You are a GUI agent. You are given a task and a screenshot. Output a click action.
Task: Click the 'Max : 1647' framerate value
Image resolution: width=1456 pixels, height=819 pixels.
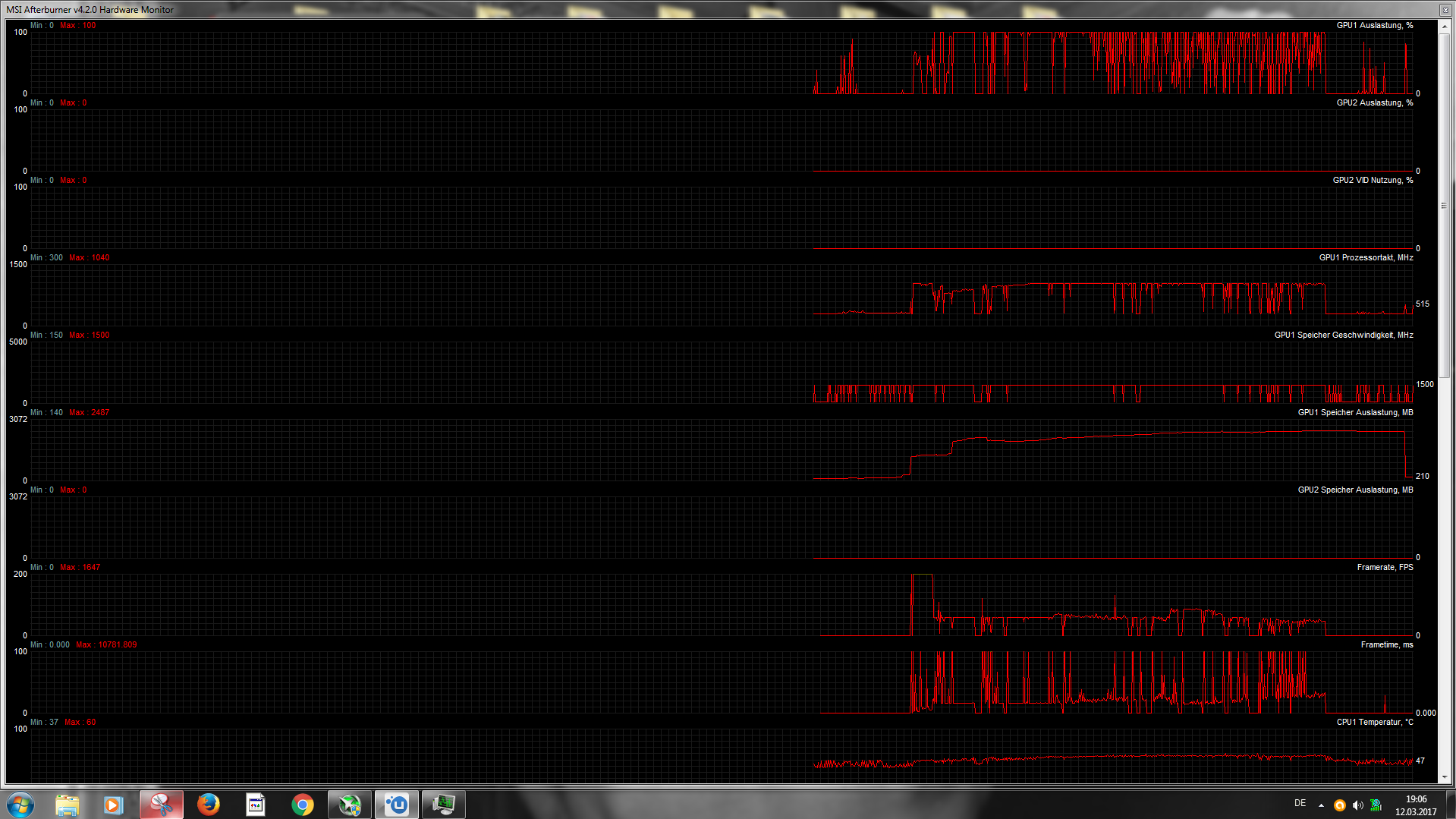point(80,568)
